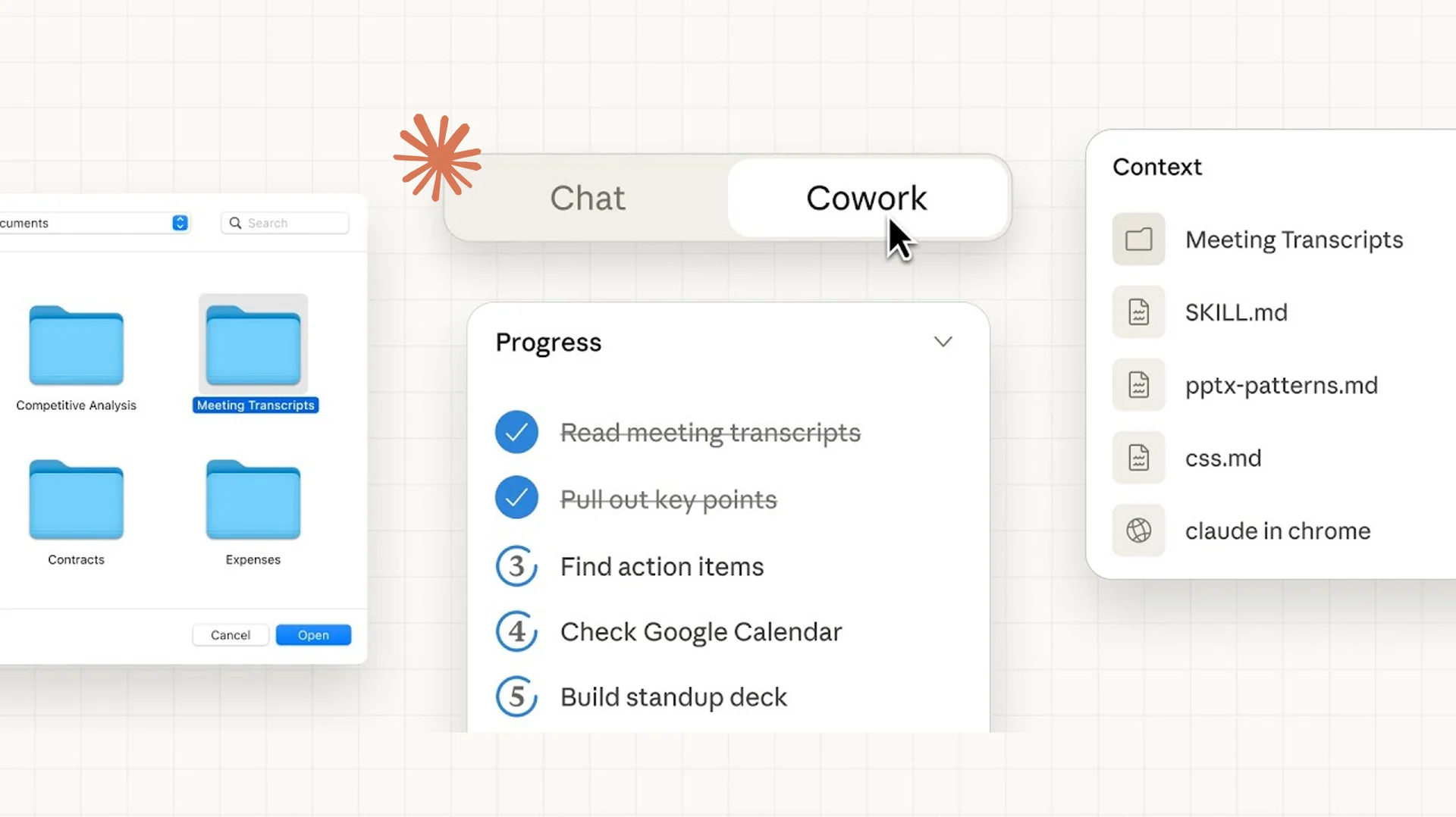This screenshot has height=817, width=1456.
Task: Click the pptx-patterns.md document icon
Action: [x=1138, y=385]
